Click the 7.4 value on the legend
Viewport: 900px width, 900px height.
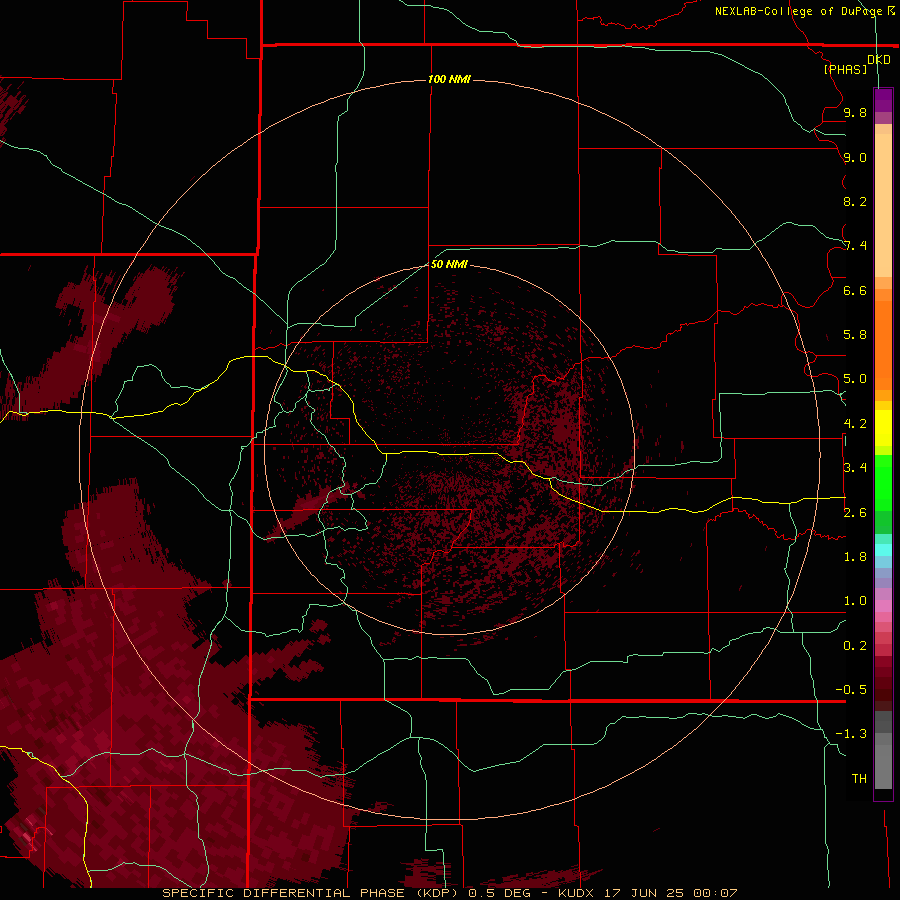(x=855, y=246)
